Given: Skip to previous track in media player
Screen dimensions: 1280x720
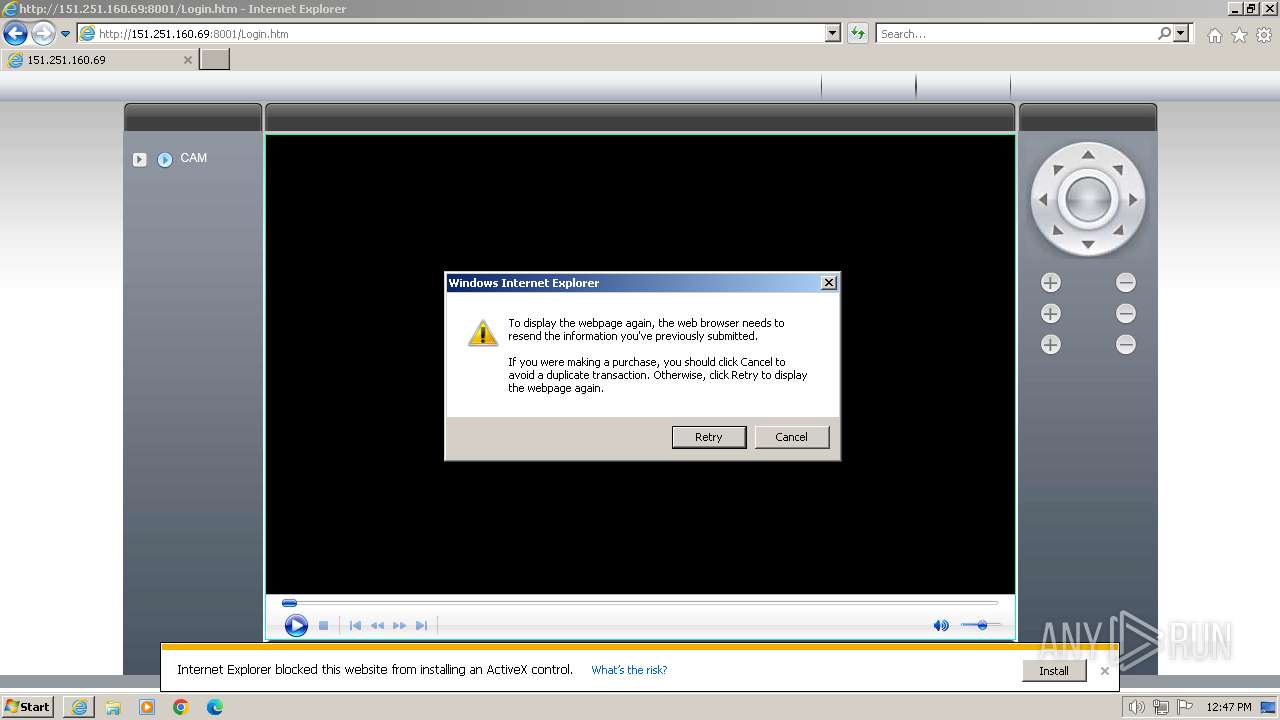Looking at the screenshot, I should coord(355,625).
